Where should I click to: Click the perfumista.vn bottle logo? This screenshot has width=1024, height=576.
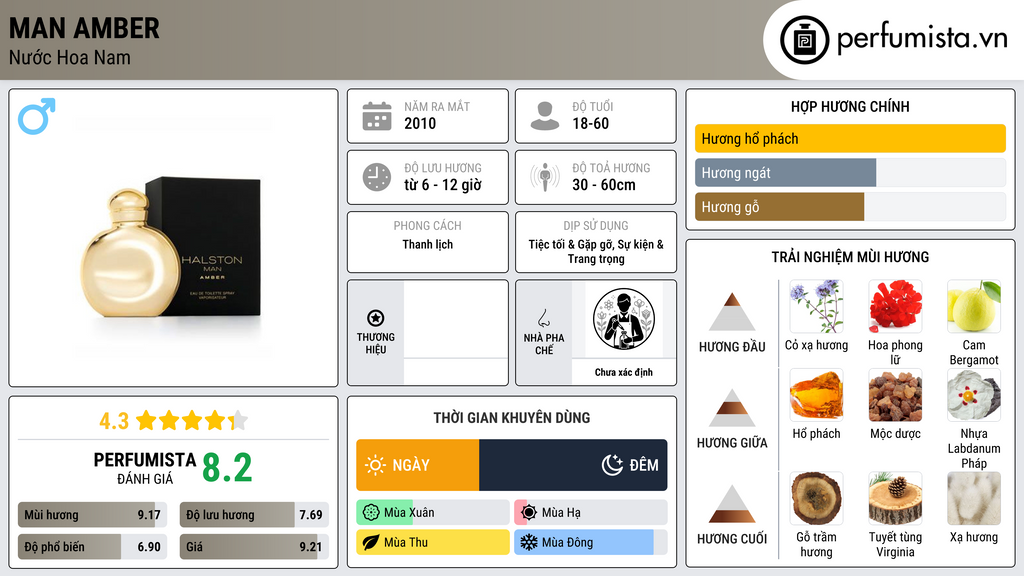(805, 40)
